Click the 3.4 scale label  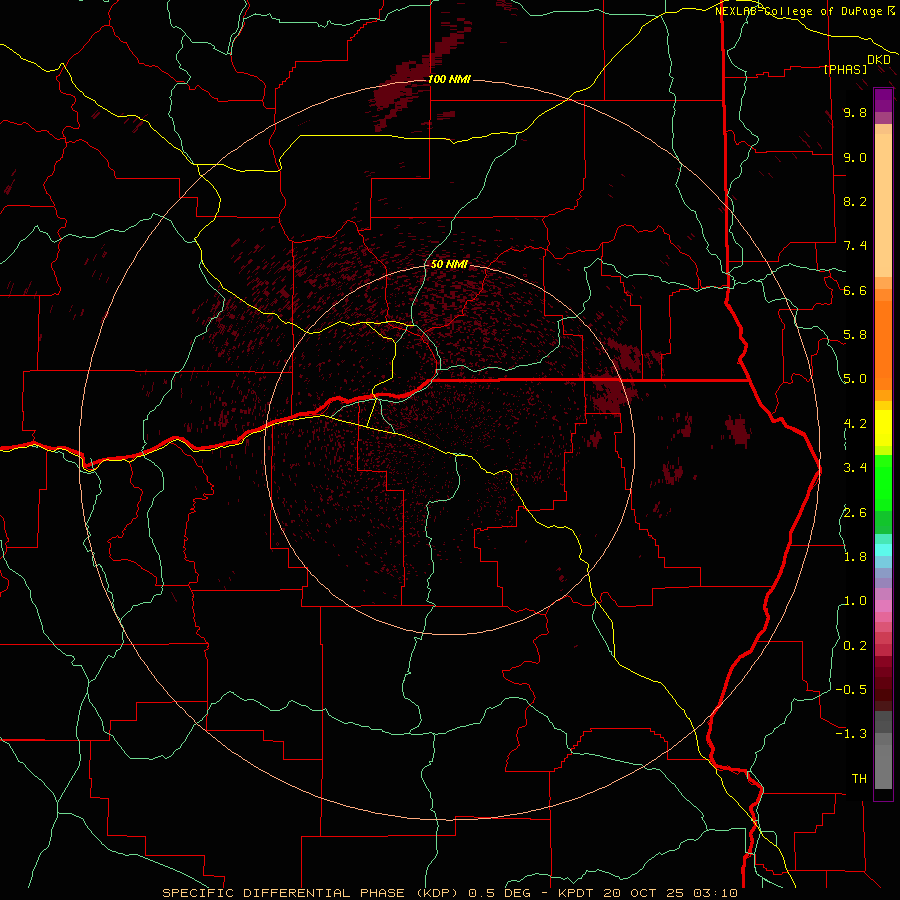(855, 468)
